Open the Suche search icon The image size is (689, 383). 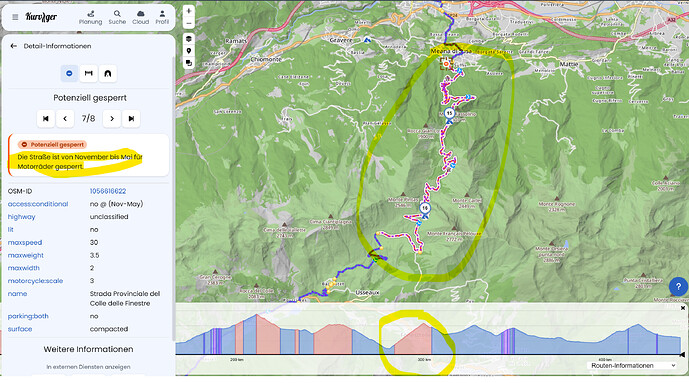pos(117,18)
